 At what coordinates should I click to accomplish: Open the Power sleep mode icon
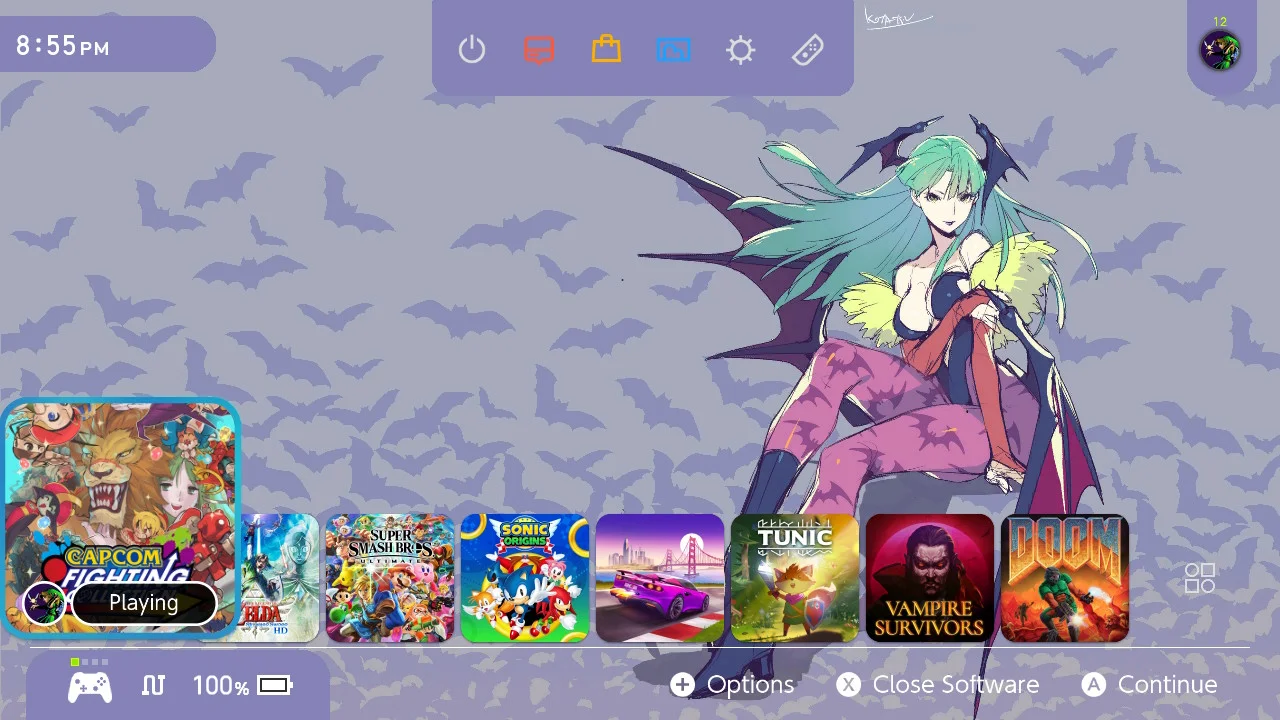pyautogui.click(x=472, y=49)
